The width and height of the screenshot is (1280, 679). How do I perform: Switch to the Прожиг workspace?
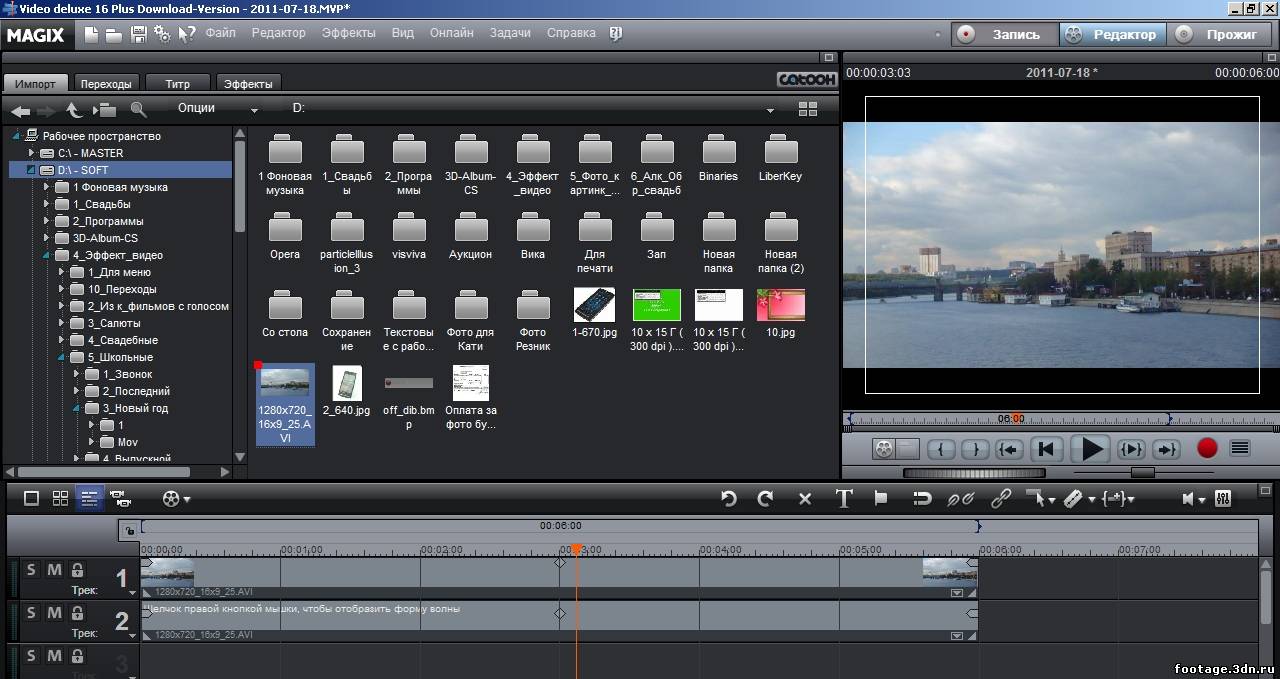pos(1220,34)
